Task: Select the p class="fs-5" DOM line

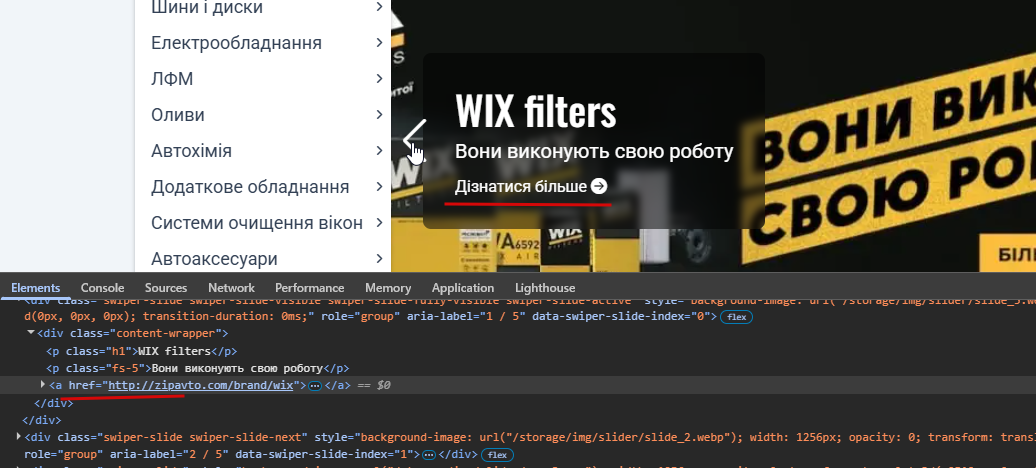Action: point(198,368)
